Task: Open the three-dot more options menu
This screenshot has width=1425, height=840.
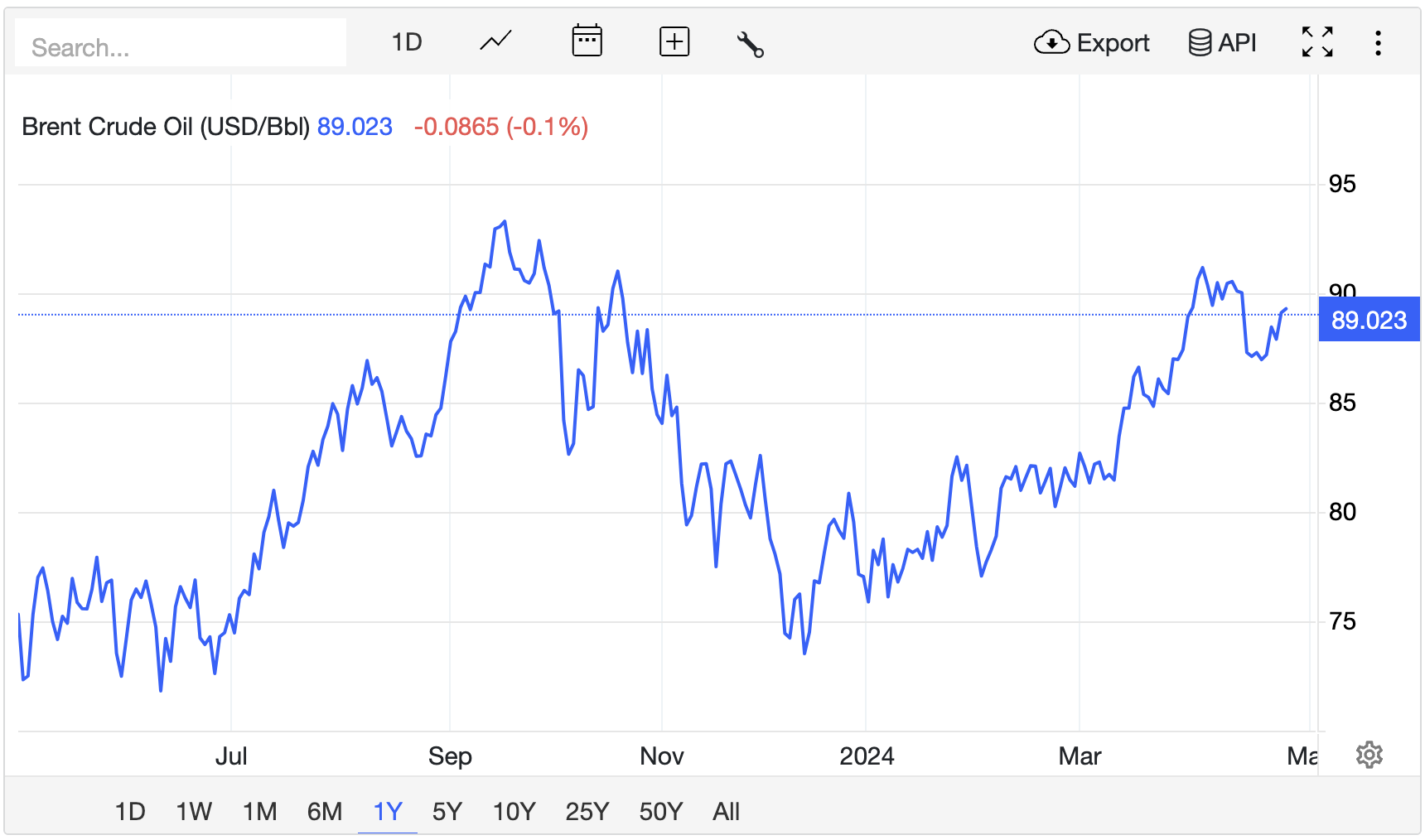Action: (1379, 43)
